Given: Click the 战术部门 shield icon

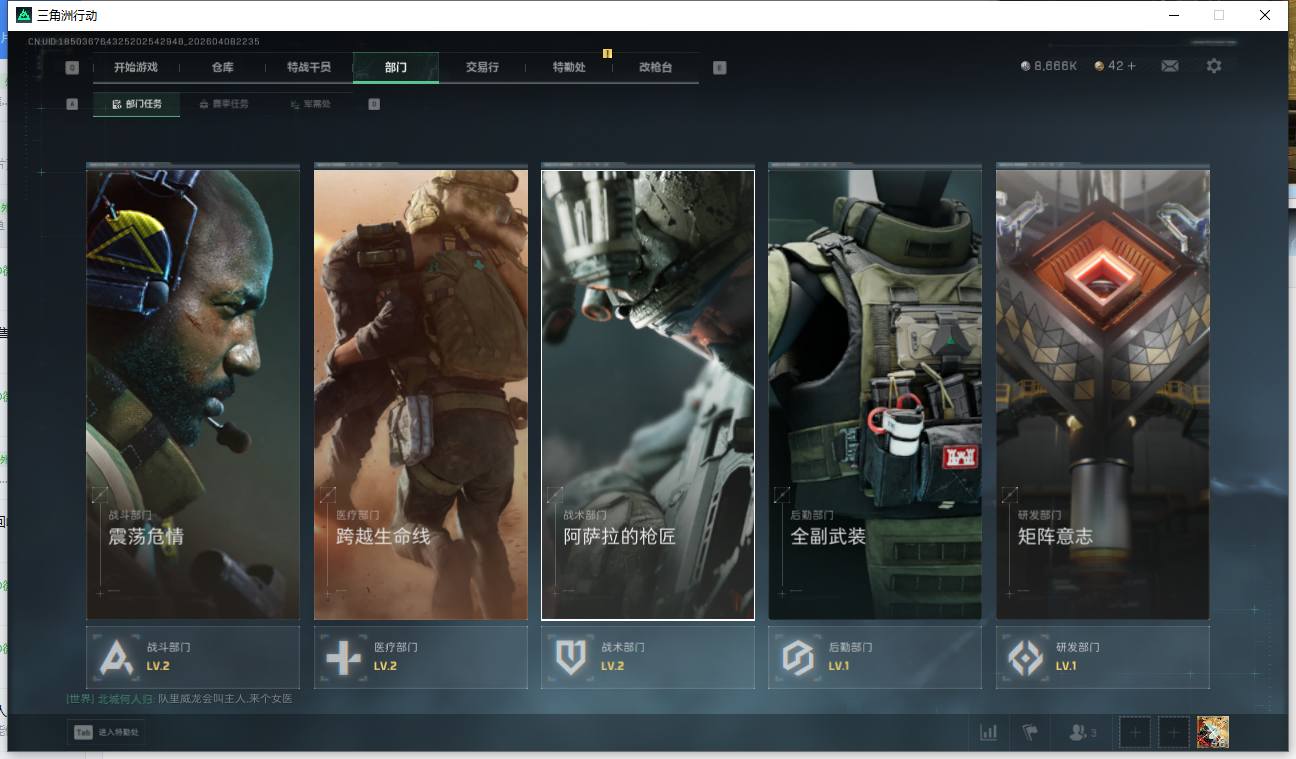Looking at the screenshot, I should (x=571, y=657).
